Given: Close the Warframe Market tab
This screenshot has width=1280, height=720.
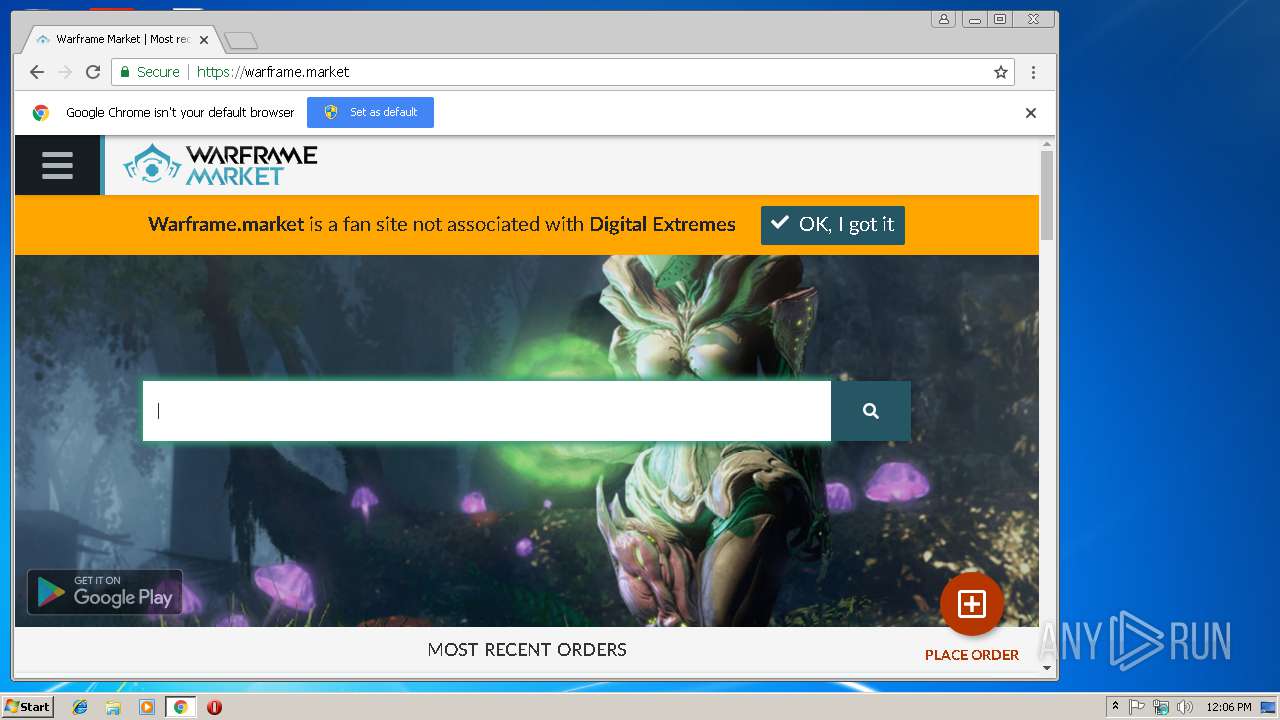Looking at the screenshot, I should (x=204, y=40).
